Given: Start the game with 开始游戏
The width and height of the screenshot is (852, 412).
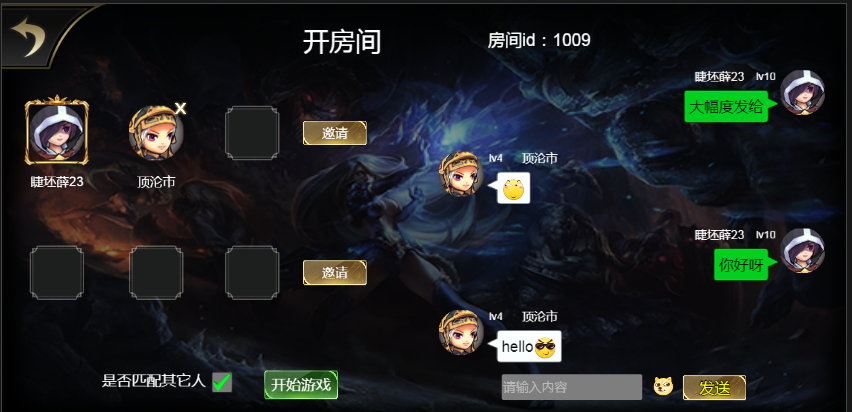Looking at the screenshot, I should pos(301,385).
